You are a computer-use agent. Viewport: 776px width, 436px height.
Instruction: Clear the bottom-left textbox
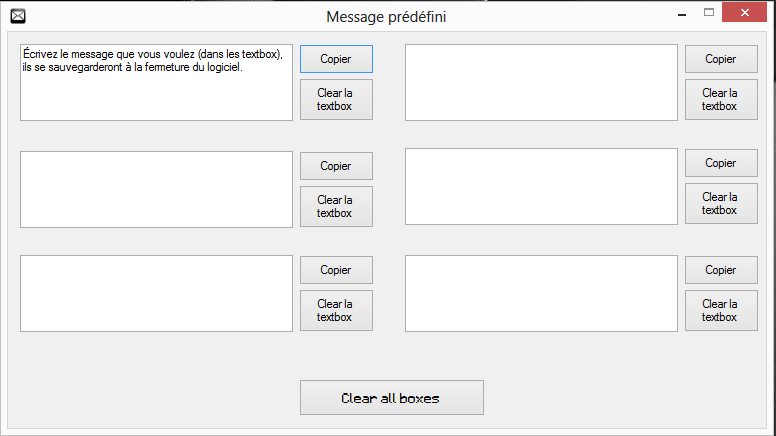336,310
